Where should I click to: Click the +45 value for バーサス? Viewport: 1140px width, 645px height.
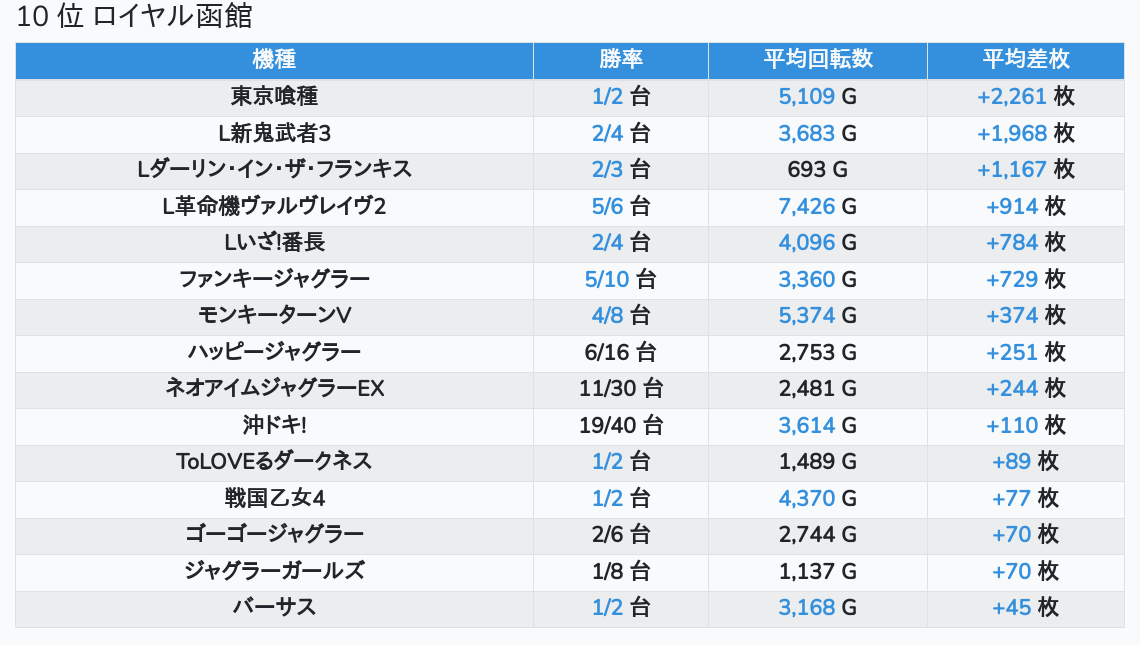[x=1011, y=607]
